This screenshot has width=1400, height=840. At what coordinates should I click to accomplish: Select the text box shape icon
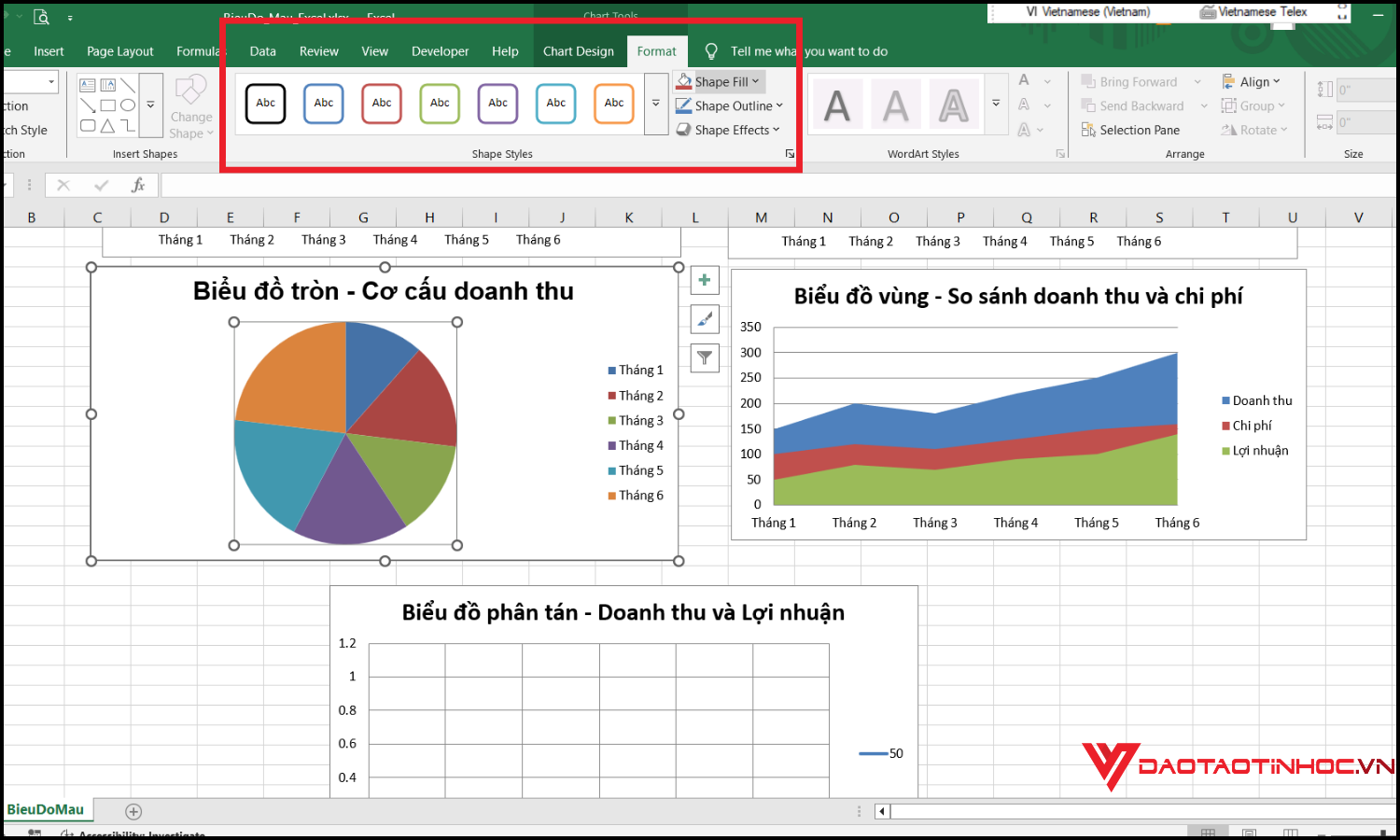[x=88, y=85]
